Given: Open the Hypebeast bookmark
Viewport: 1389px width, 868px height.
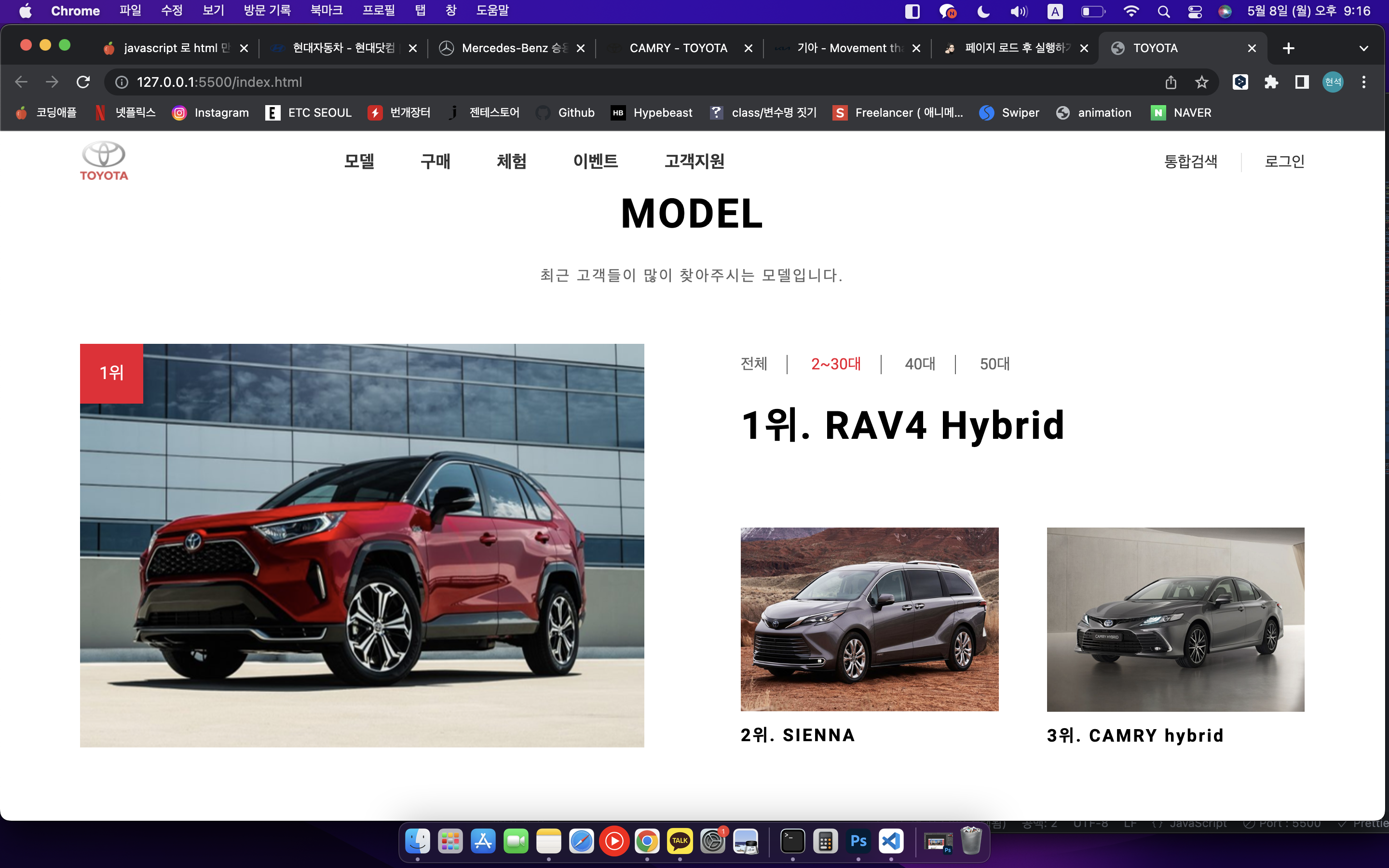Looking at the screenshot, I should point(652,112).
